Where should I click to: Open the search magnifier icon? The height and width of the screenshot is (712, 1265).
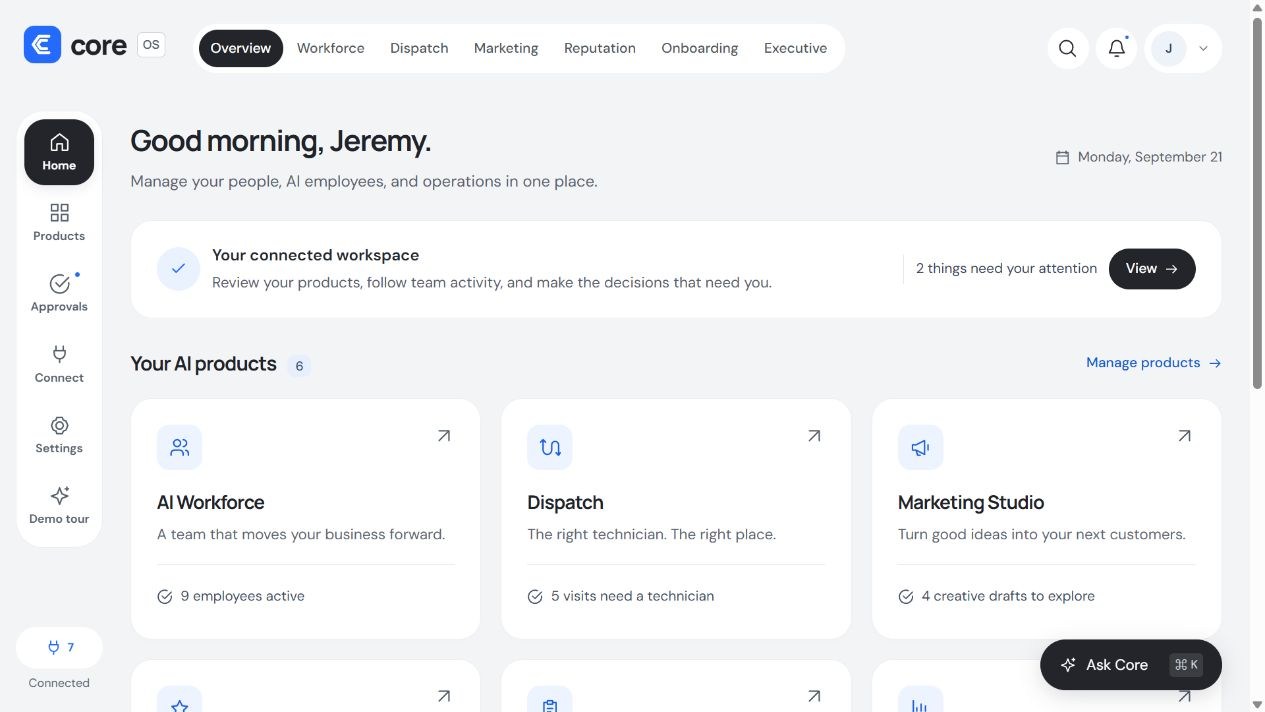click(x=1068, y=48)
